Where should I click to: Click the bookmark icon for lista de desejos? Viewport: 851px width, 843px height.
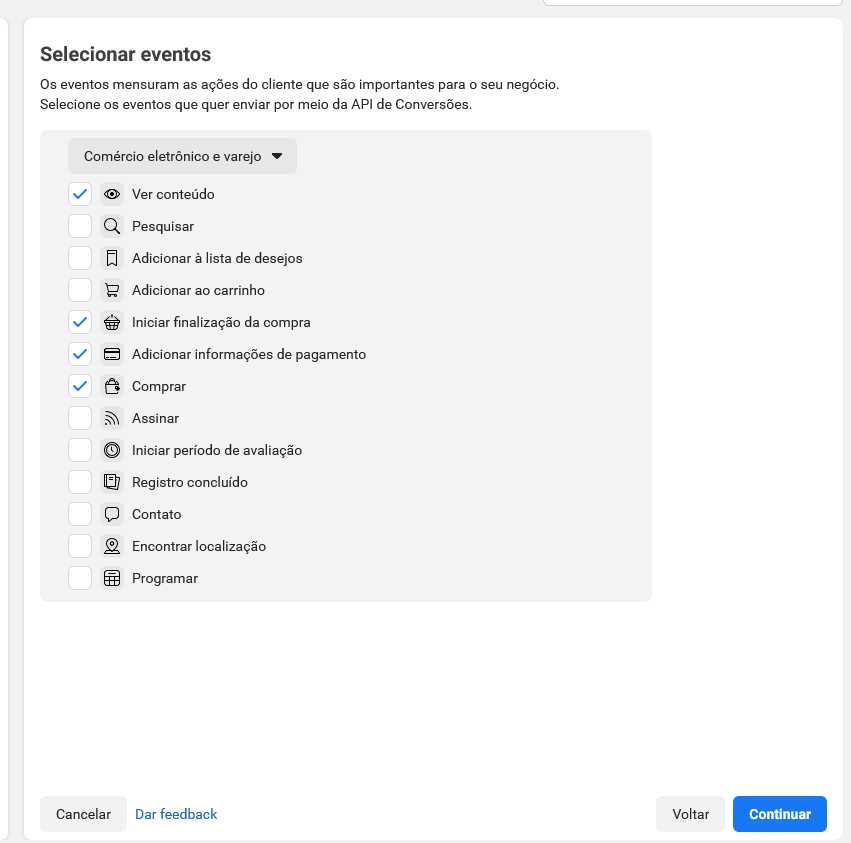click(x=112, y=258)
